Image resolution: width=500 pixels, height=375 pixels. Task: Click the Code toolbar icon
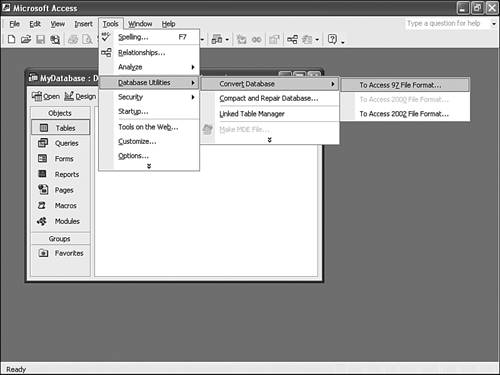click(241, 40)
